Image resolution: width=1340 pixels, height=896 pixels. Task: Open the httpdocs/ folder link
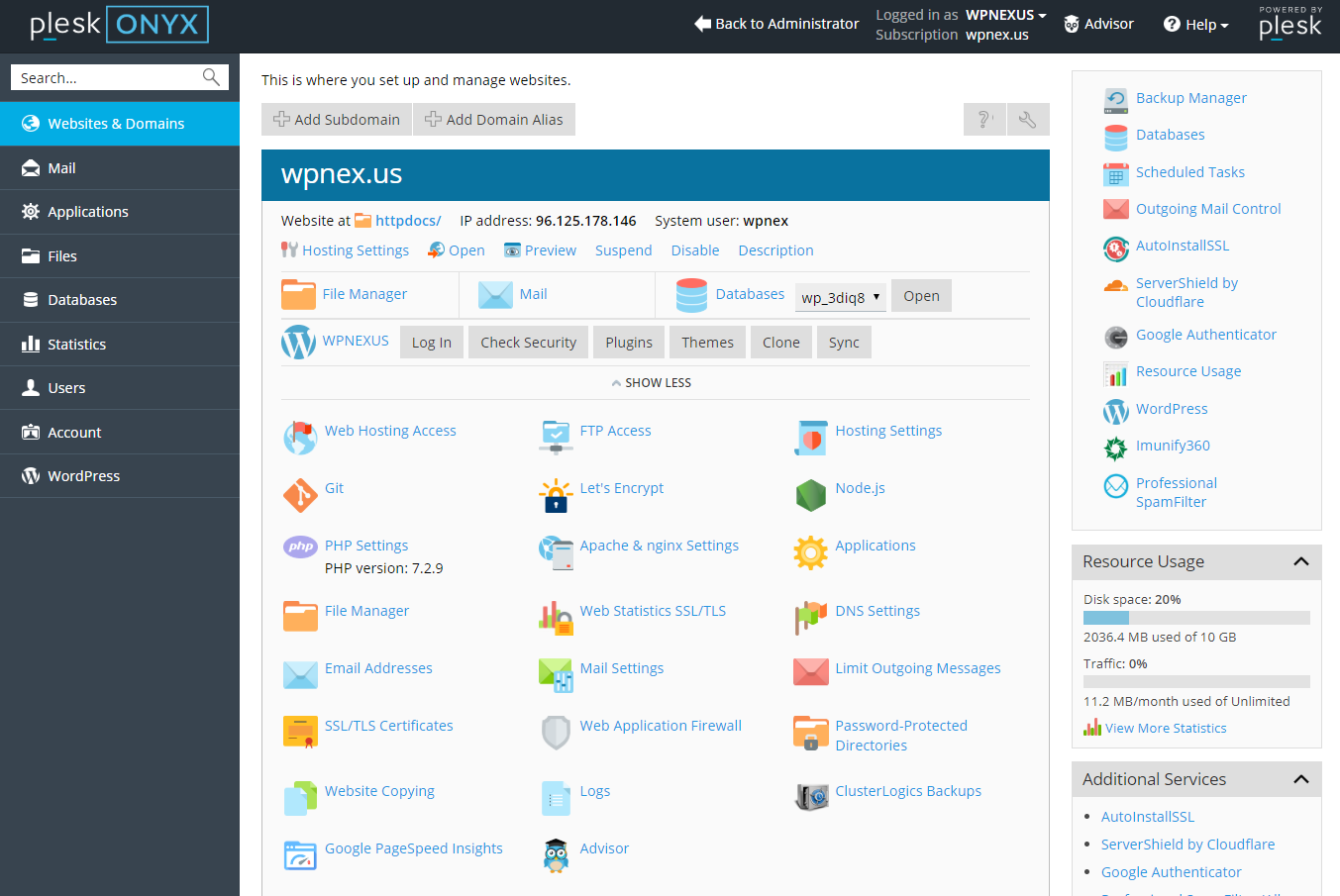[x=408, y=221]
